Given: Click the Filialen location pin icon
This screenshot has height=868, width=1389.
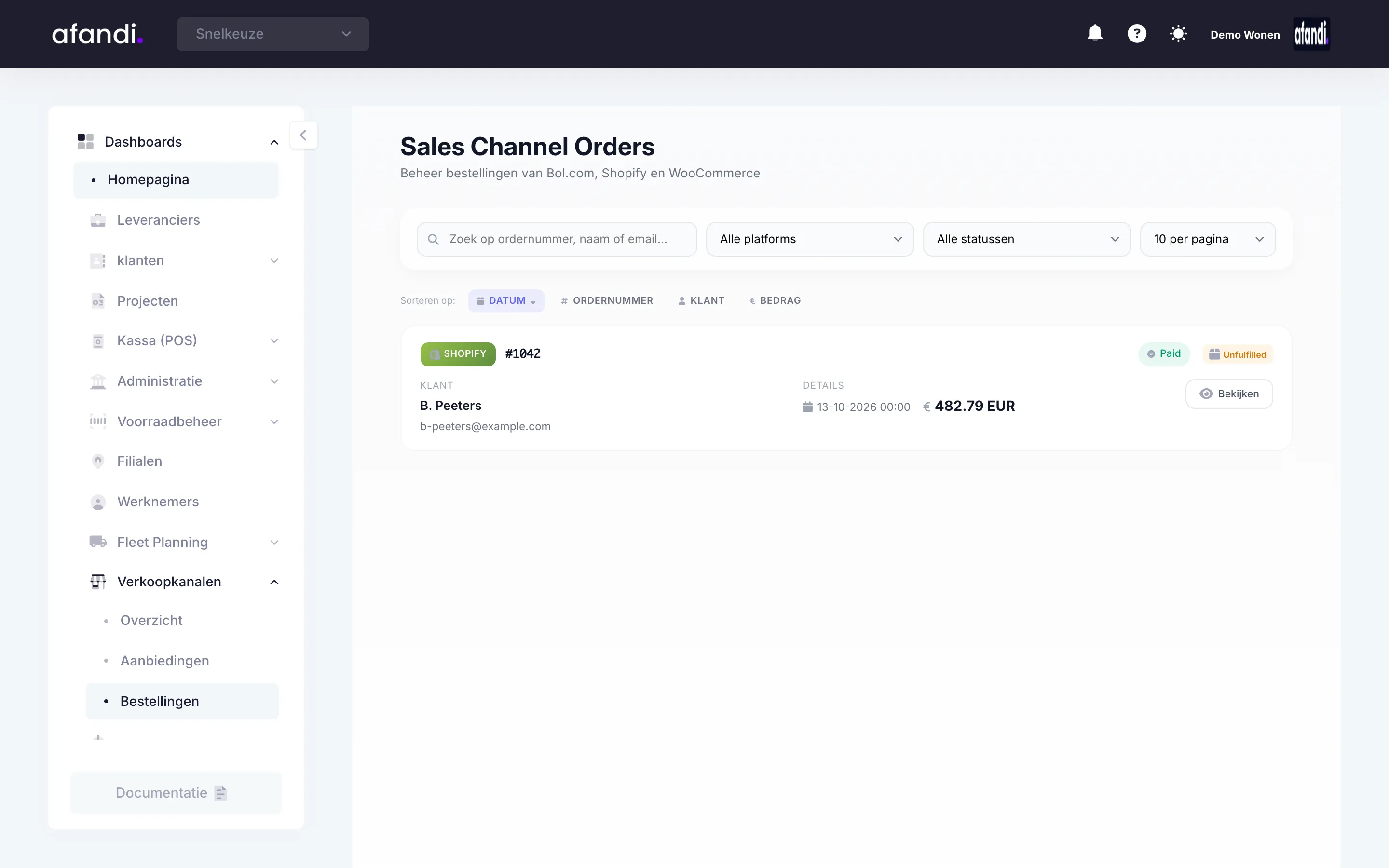Looking at the screenshot, I should 98,461.
